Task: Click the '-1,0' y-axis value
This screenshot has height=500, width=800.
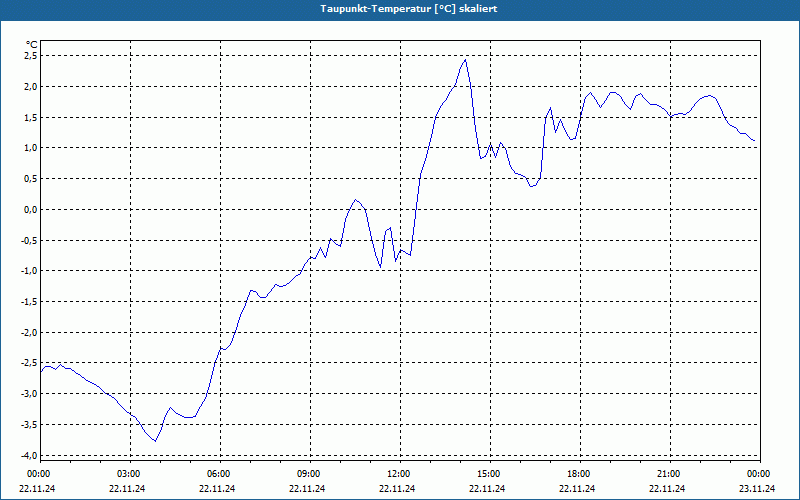Action: point(29,271)
